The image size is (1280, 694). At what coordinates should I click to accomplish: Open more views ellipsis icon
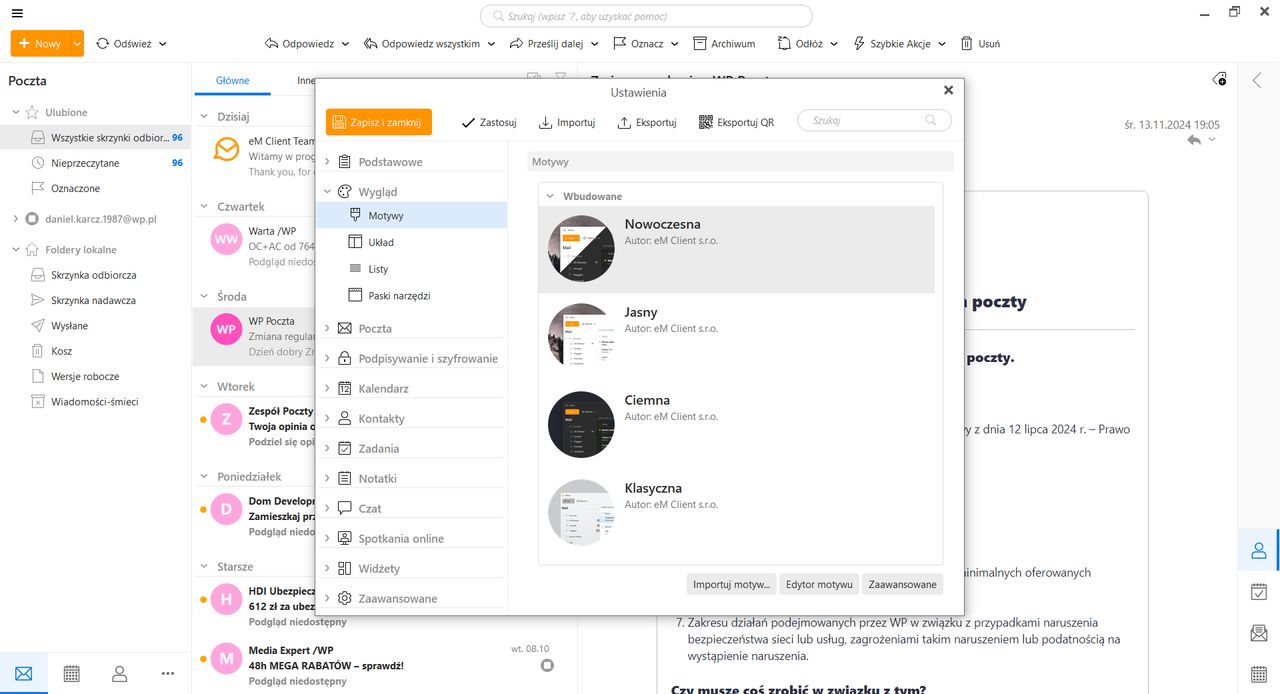168,674
